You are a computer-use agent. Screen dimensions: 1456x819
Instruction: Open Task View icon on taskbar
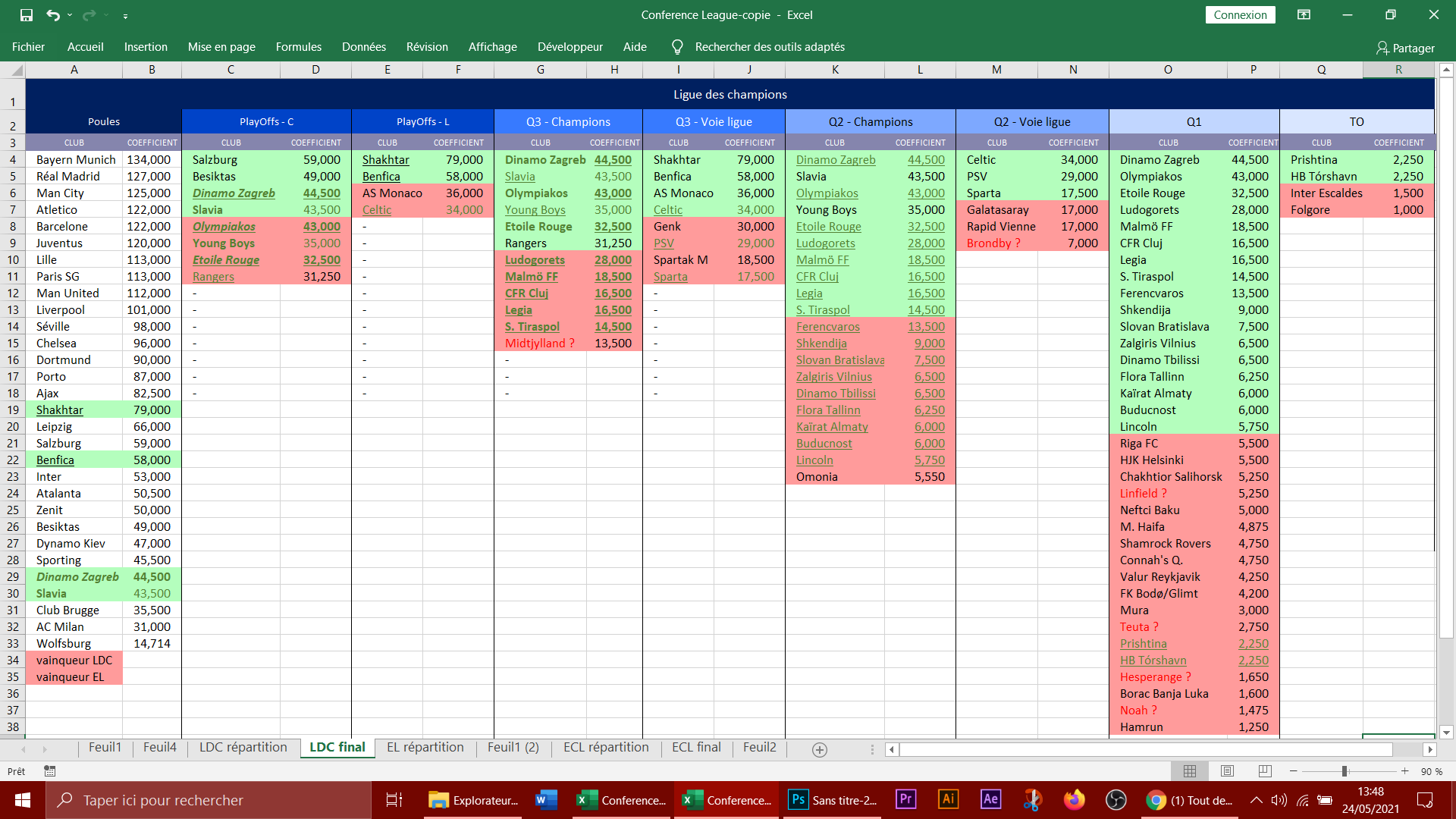394,800
